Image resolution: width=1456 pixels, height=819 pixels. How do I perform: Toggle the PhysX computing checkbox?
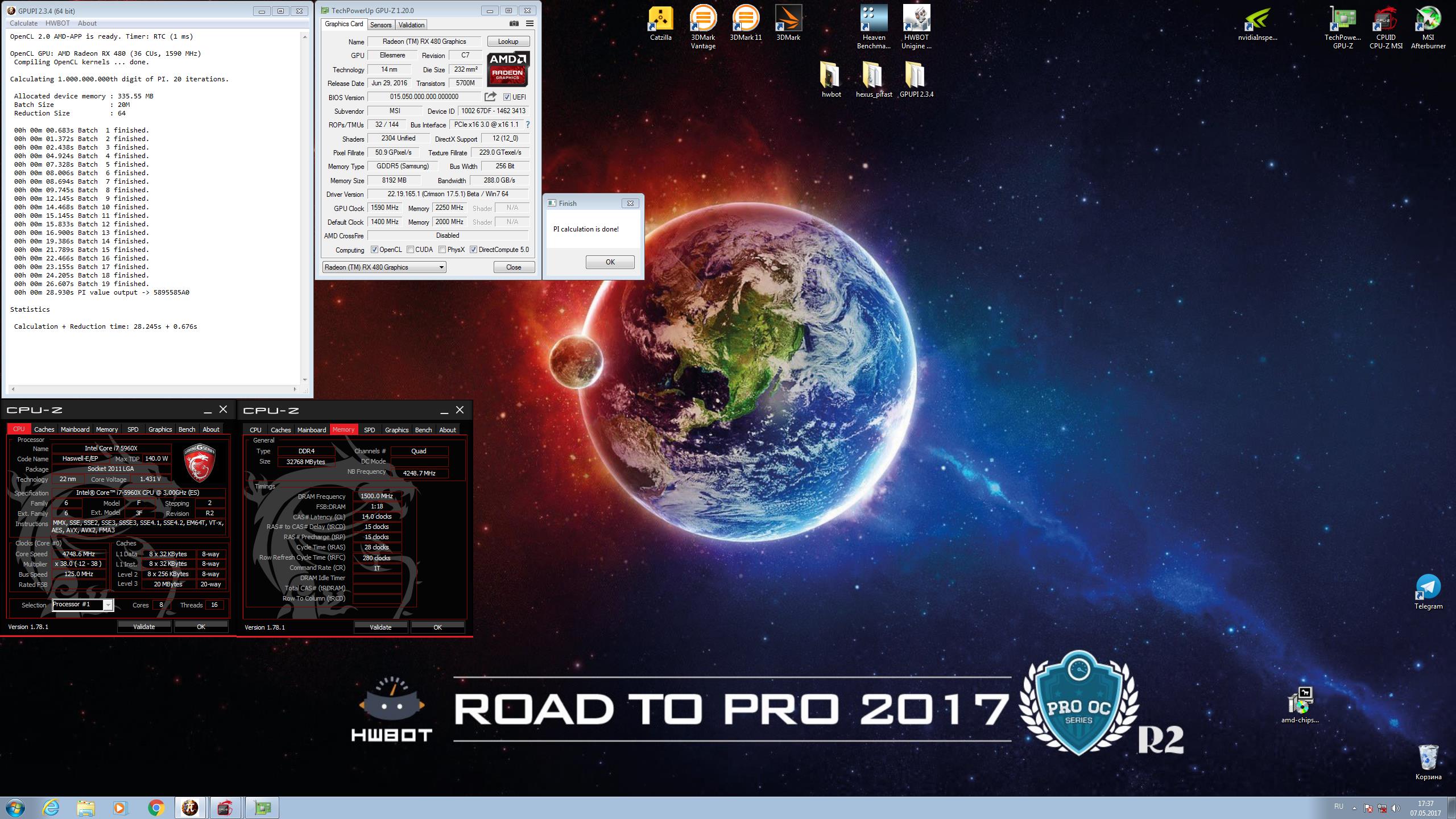tap(442, 250)
